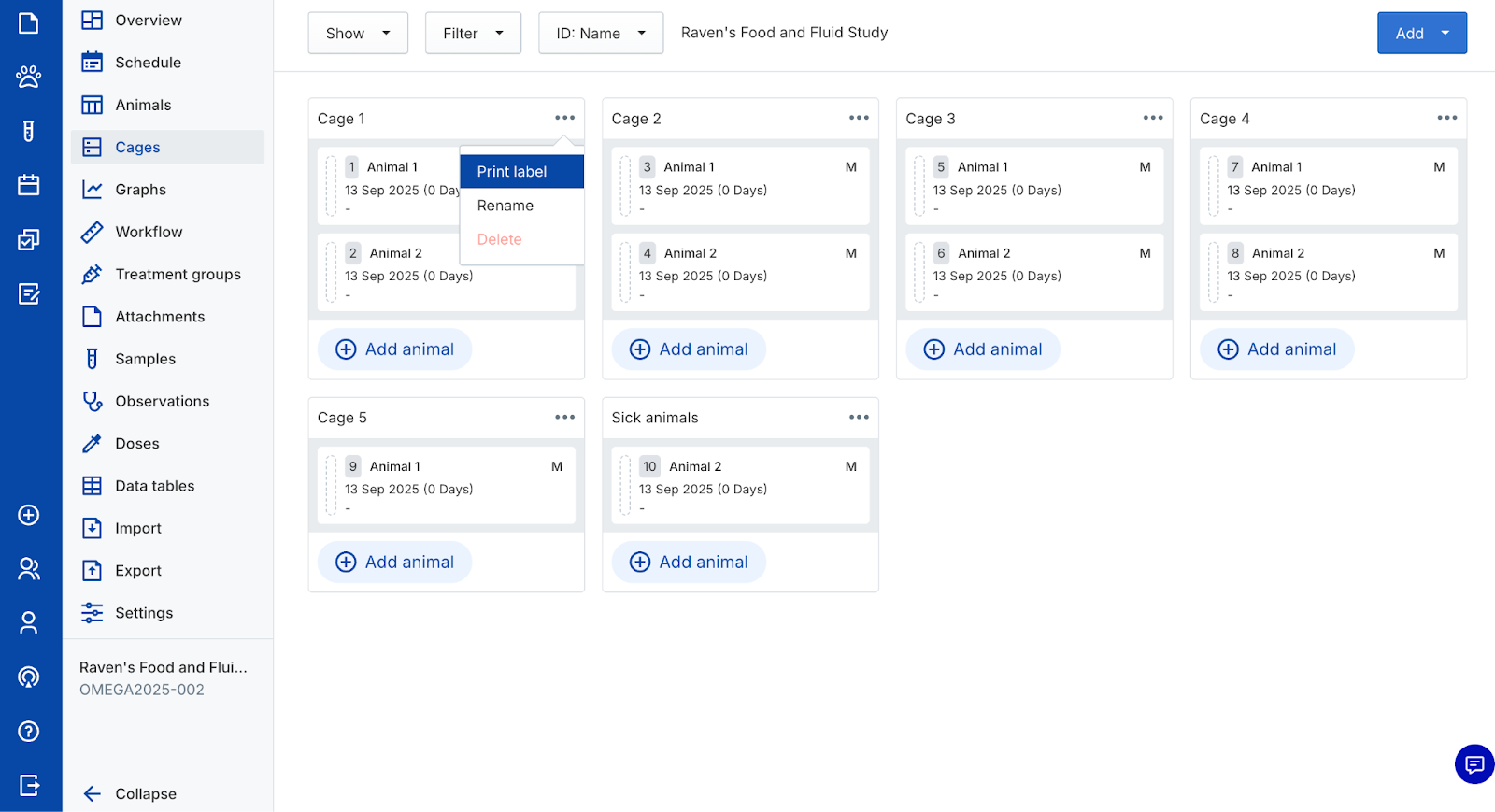Select Animal 2 card numbered 10 in Sick animals

740,485
